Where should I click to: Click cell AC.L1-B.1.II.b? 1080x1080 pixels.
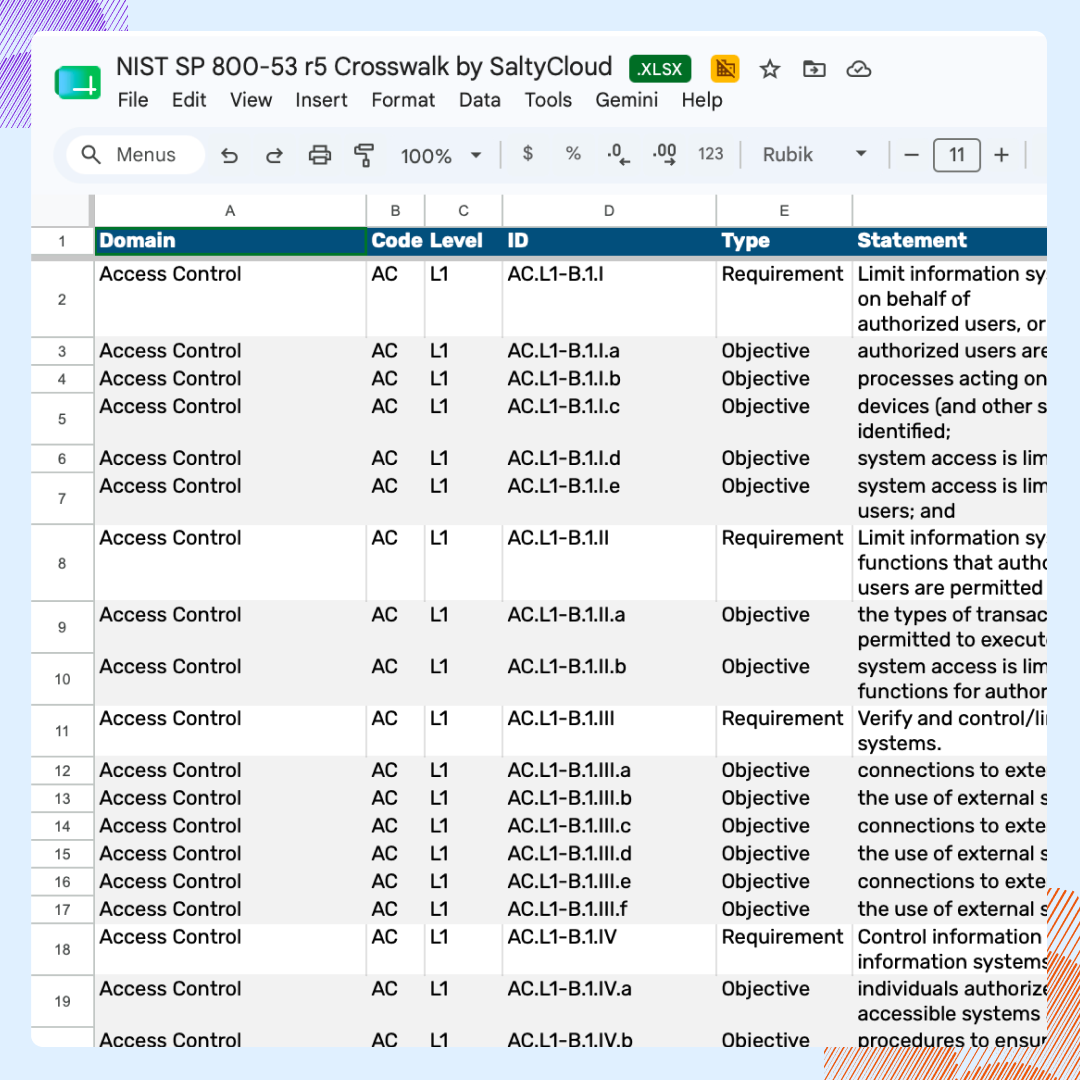[610, 679]
